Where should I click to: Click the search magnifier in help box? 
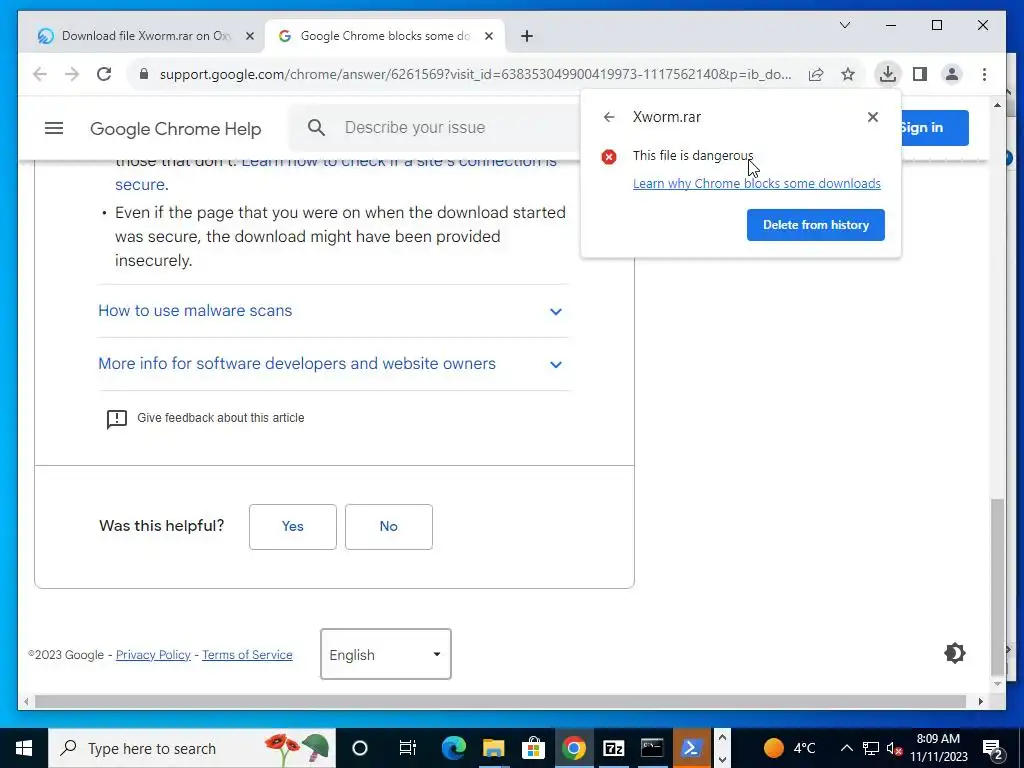pos(316,127)
